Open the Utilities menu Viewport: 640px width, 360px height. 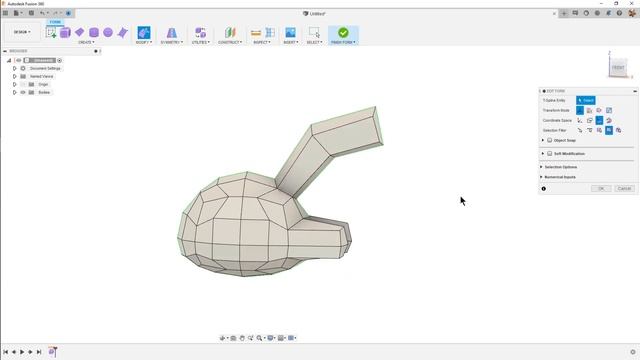[x=200, y=42]
